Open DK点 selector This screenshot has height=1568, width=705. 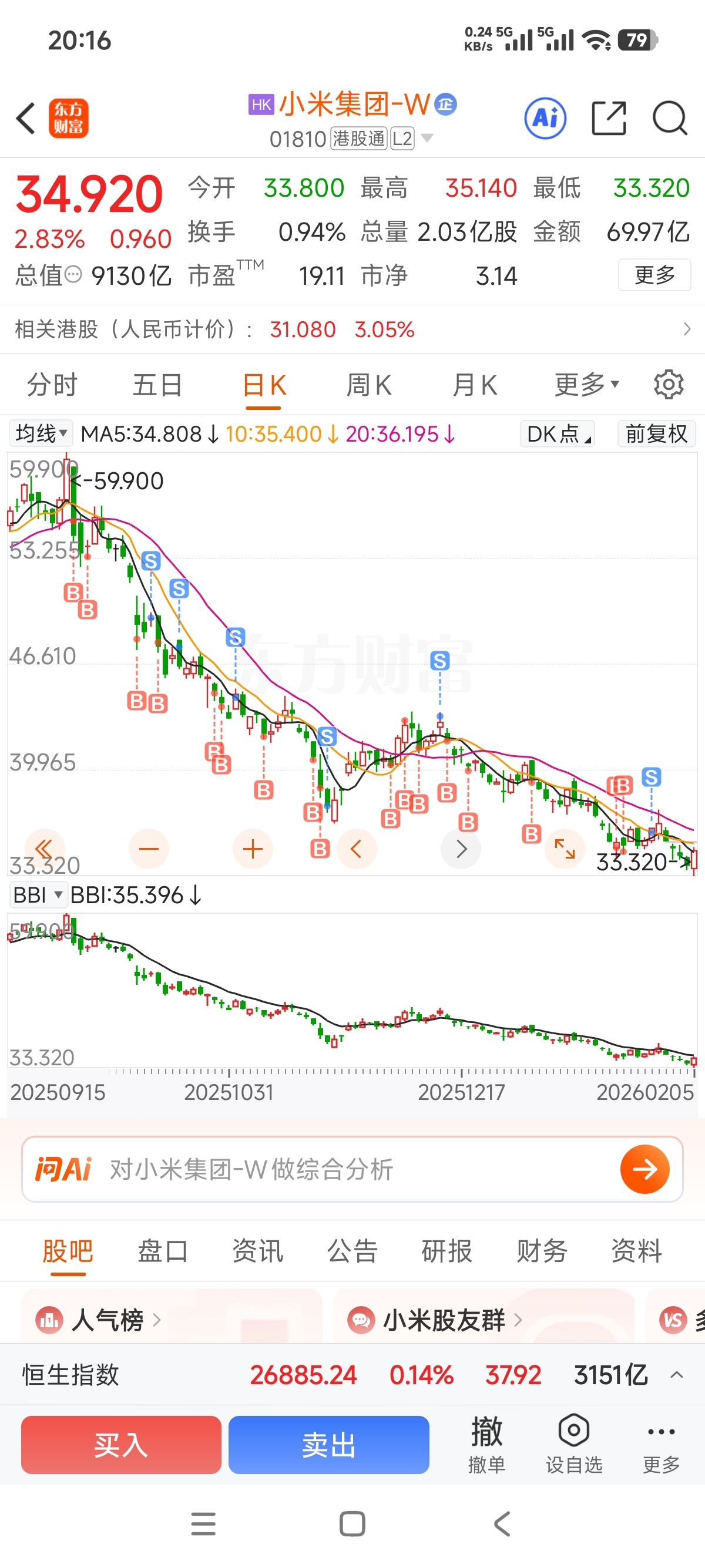coord(558,434)
